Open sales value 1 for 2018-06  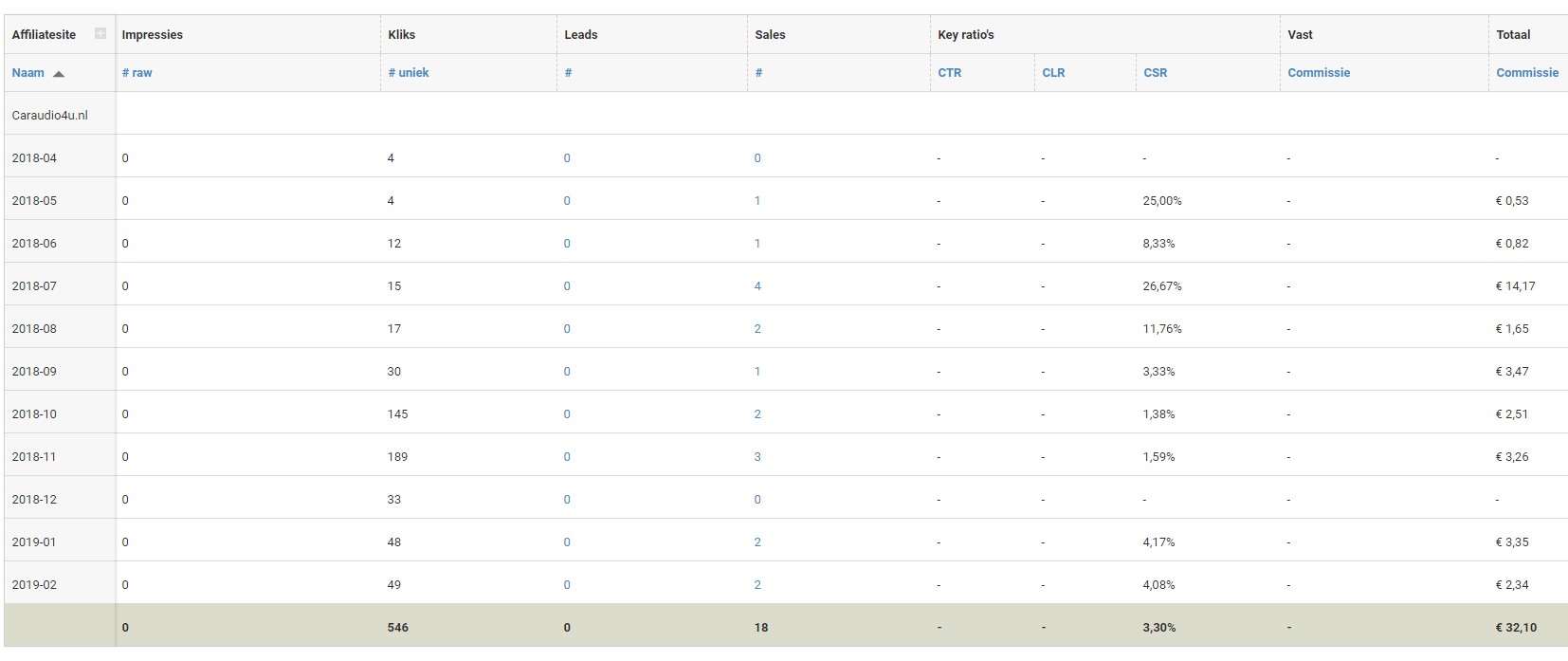757,244
